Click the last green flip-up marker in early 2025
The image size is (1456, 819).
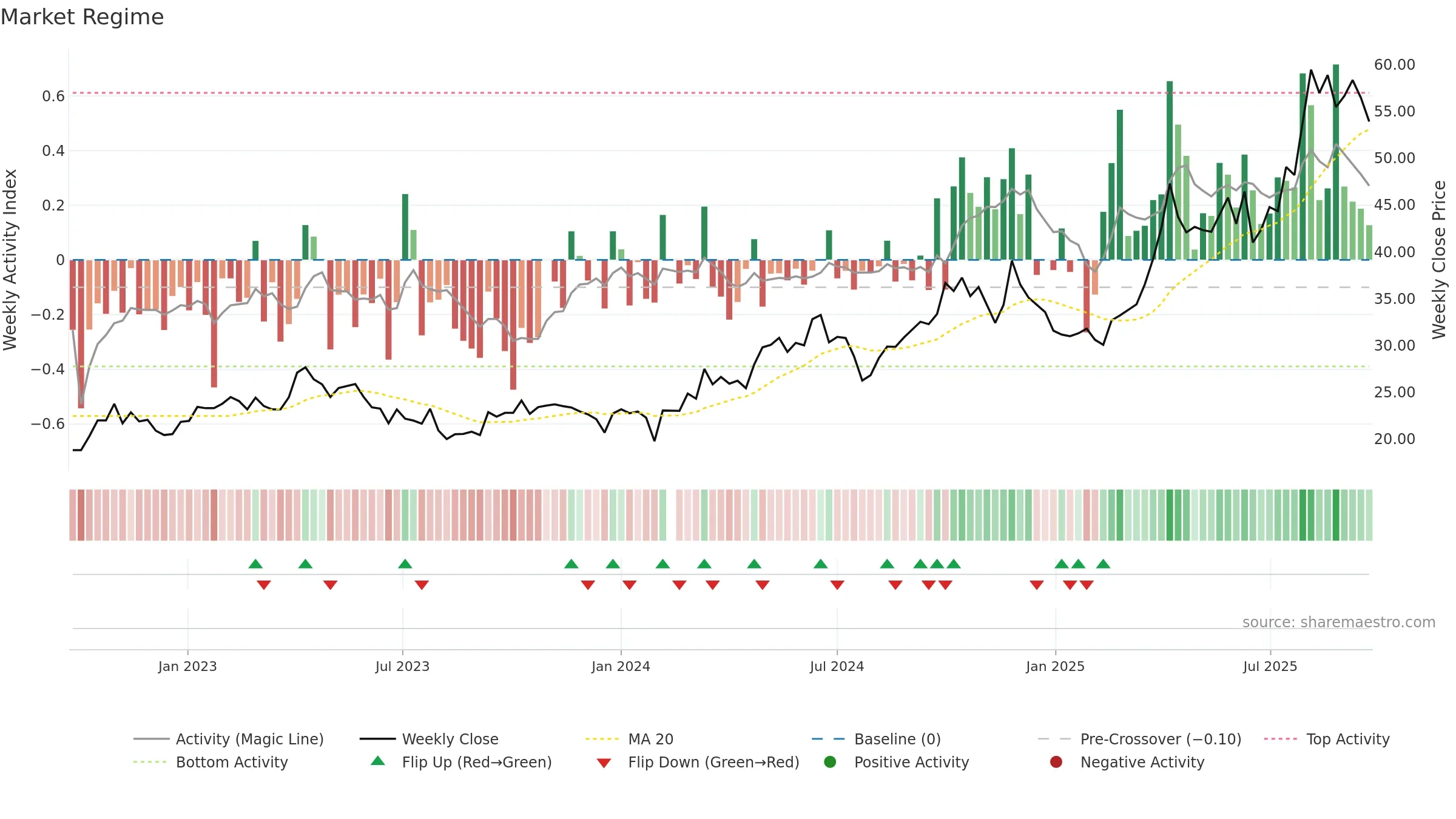point(1103,564)
